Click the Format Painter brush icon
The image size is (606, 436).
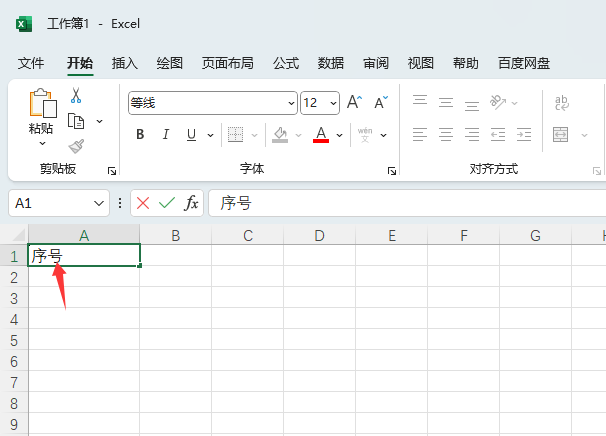tap(77, 146)
